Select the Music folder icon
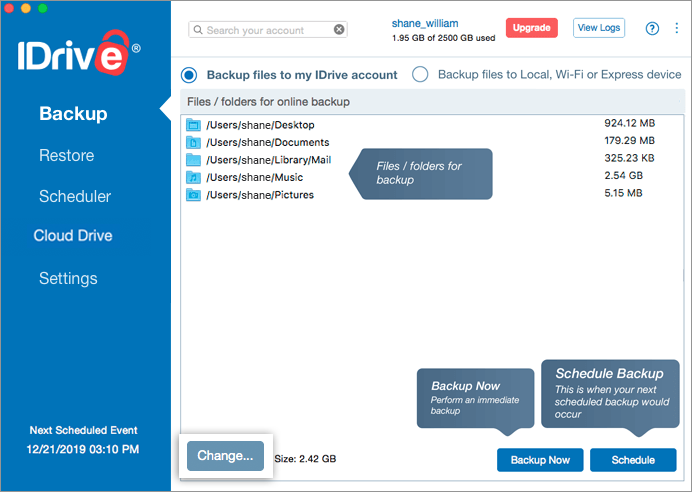The width and height of the screenshot is (692, 492). coord(193,177)
